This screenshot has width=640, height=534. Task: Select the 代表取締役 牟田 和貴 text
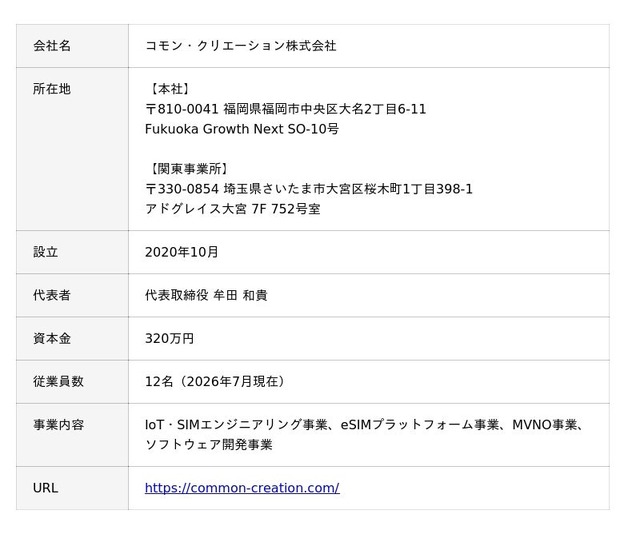(x=206, y=295)
